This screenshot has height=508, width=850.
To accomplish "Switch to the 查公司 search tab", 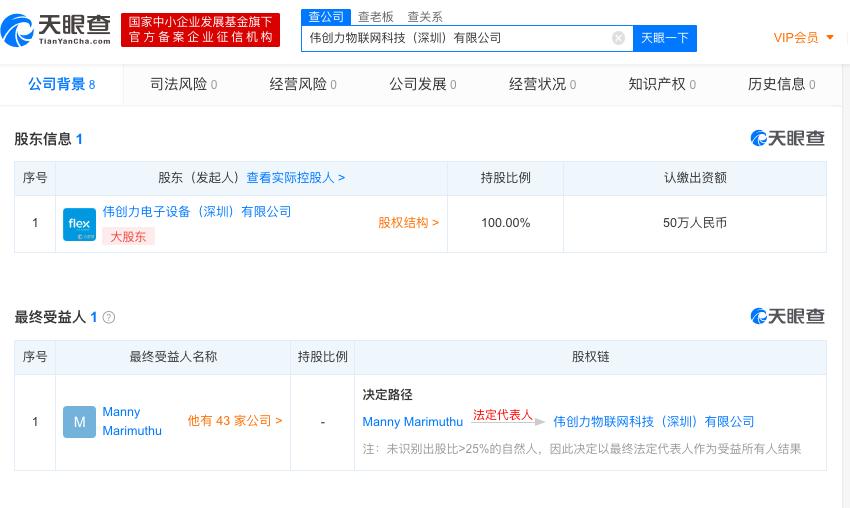I will 326,17.
